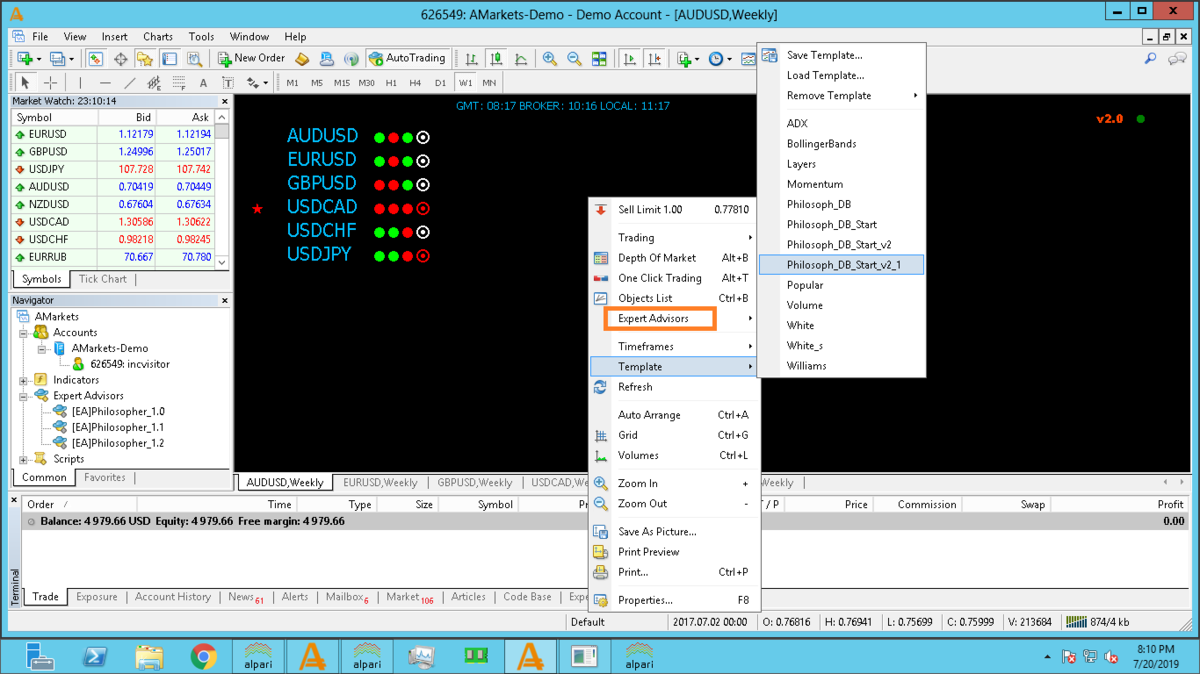Image resolution: width=1200 pixels, height=674 pixels.
Task: Toggle chart auto scroll
Action: [629, 59]
